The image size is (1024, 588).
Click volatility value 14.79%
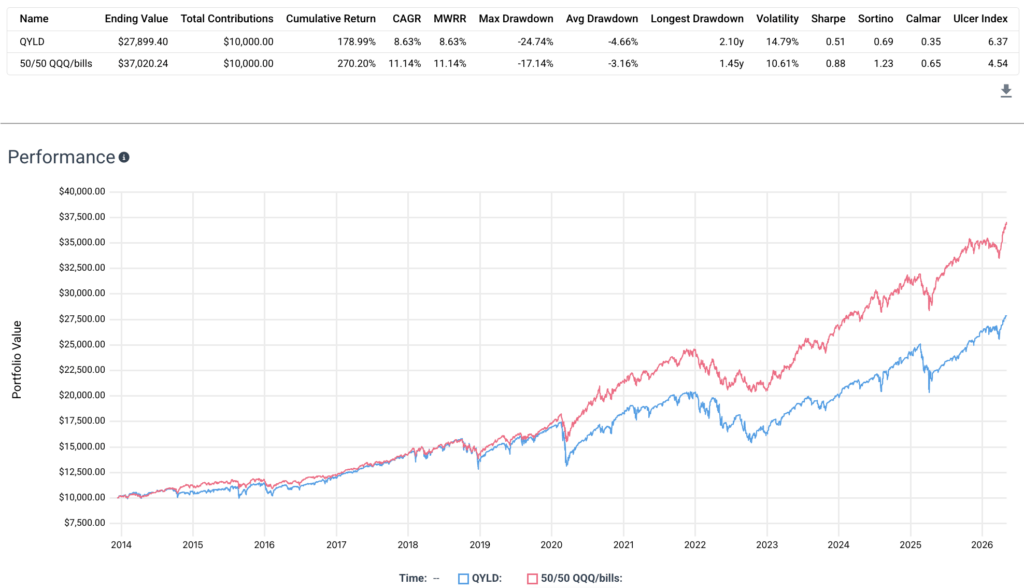click(x=782, y=42)
